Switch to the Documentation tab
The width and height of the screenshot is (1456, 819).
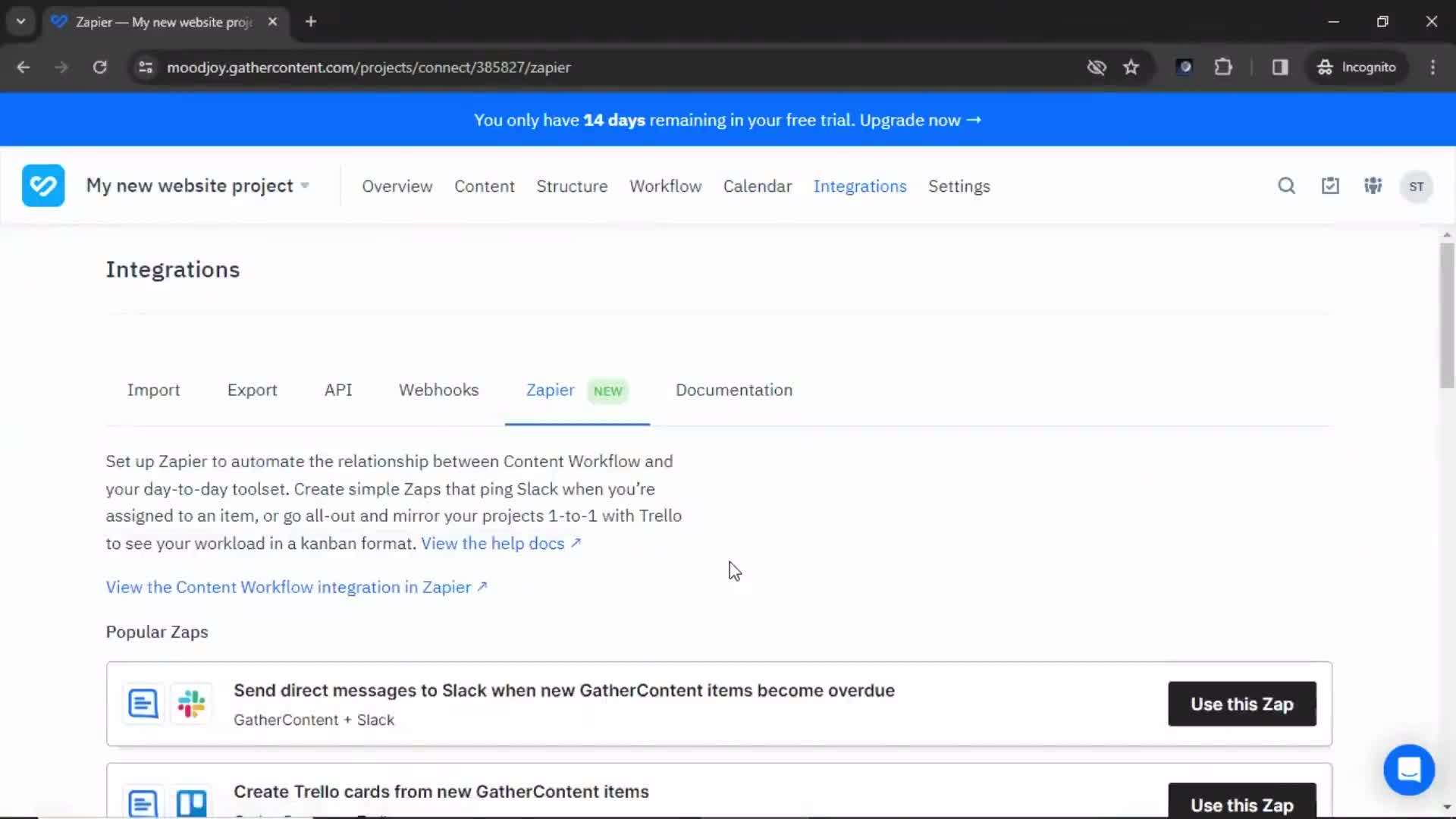click(x=733, y=390)
